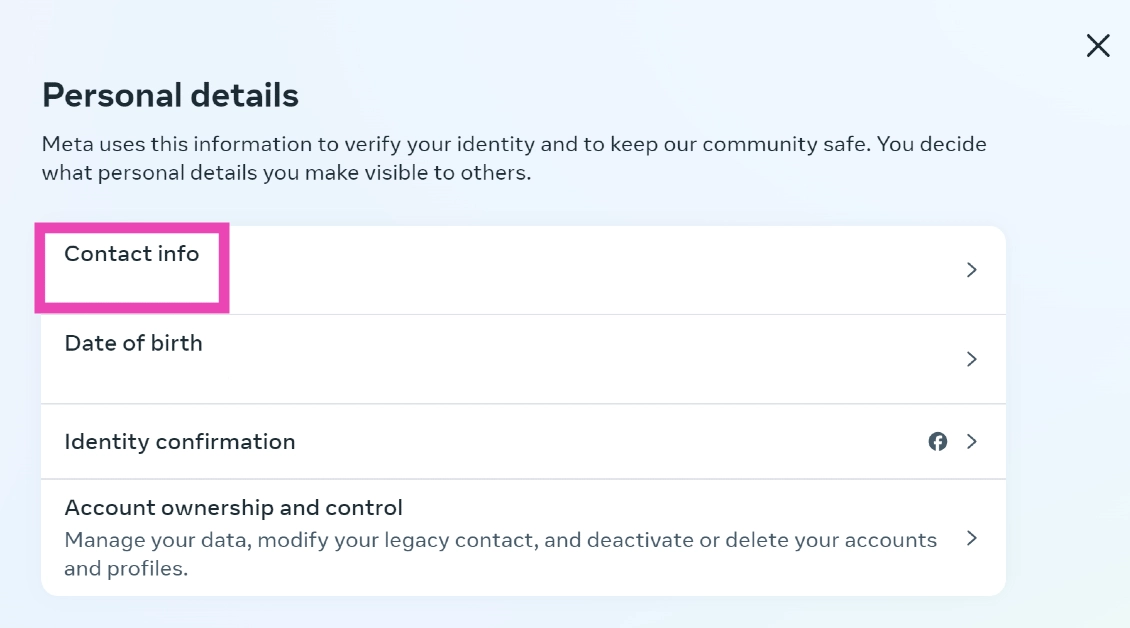This screenshot has height=628, width=1130.
Task: Expand Date of birth using its chevron
Action: click(971, 359)
